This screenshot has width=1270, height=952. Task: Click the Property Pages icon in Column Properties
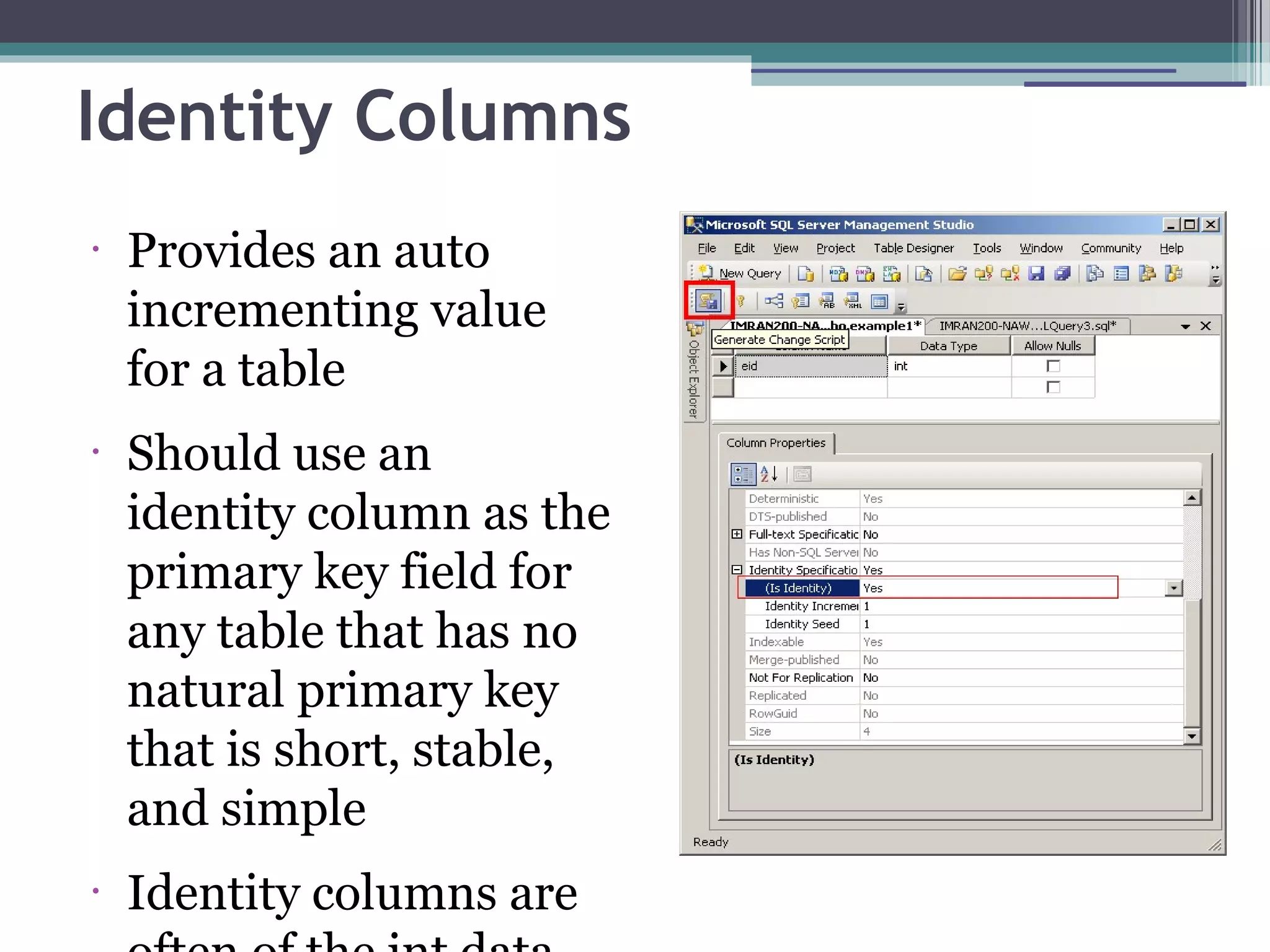pyautogui.click(x=802, y=474)
